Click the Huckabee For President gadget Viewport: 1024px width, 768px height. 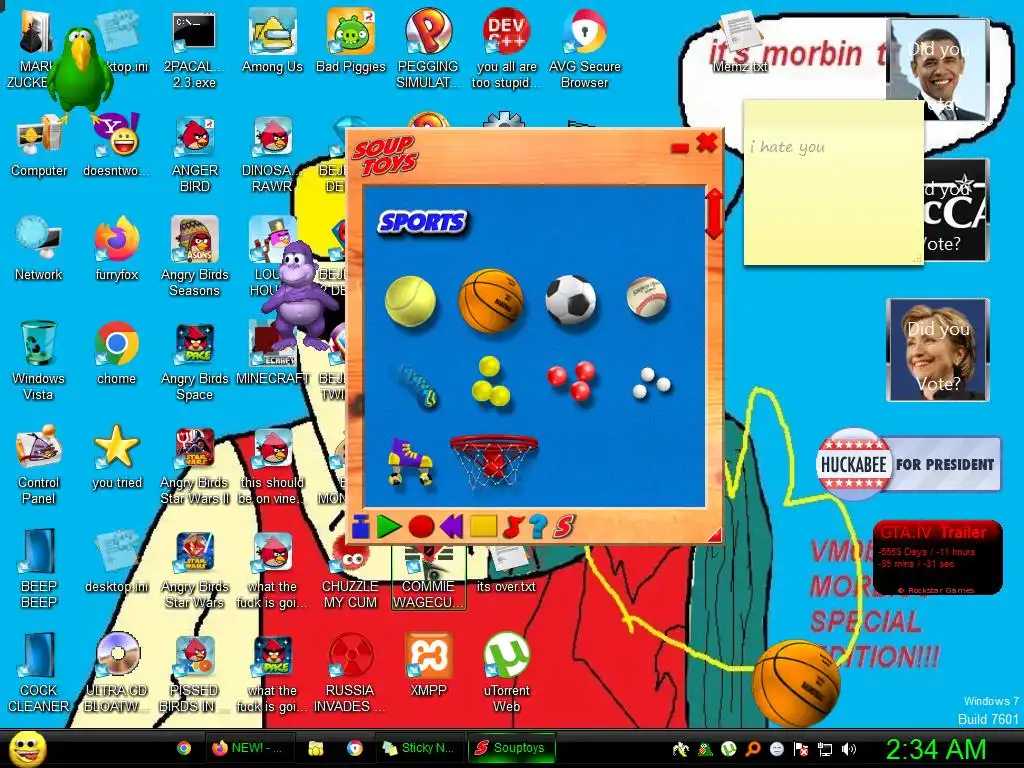pos(908,464)
